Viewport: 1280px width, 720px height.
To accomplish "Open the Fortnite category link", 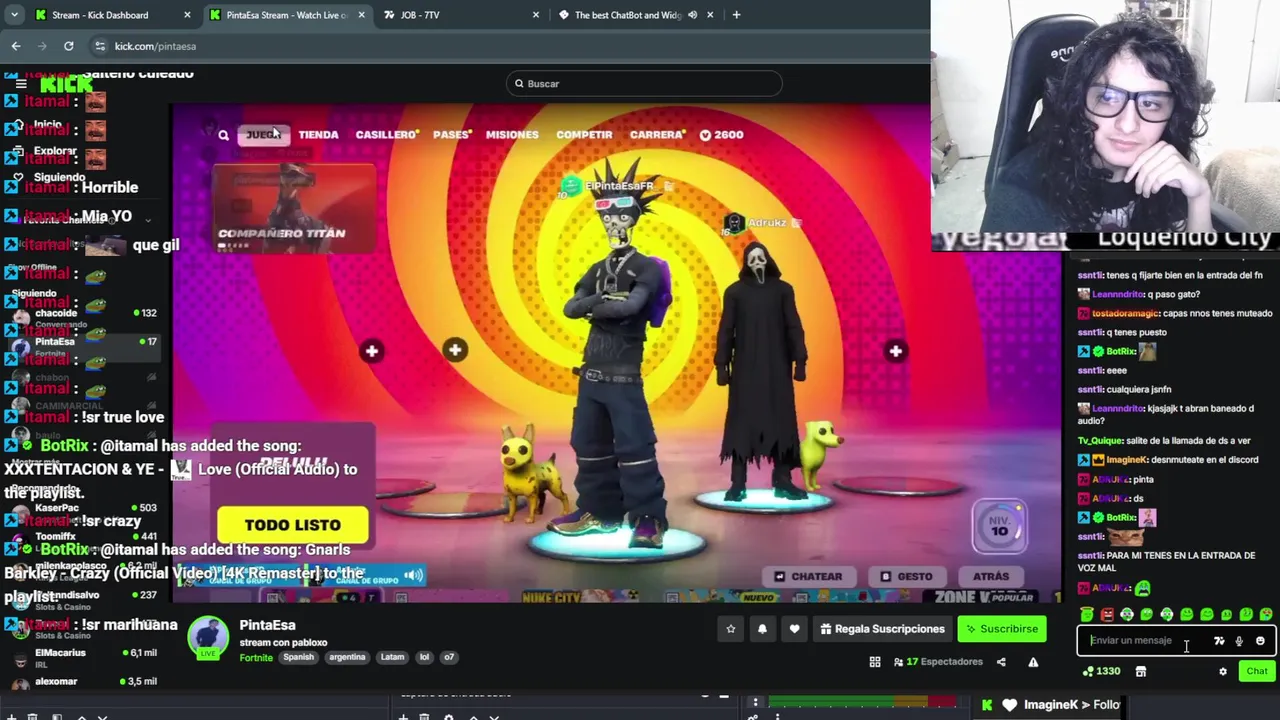I will point(256,657).
